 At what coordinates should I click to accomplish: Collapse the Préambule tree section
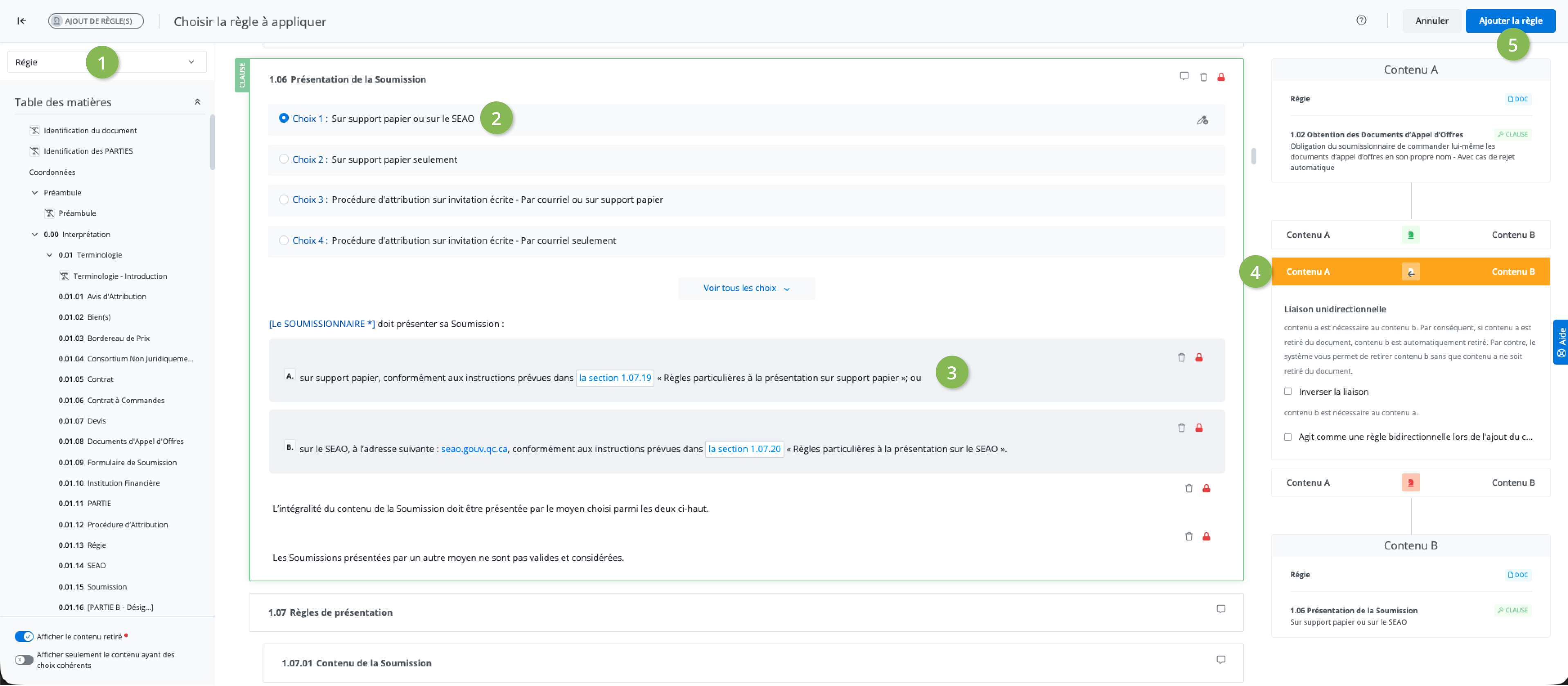(35, 193)
